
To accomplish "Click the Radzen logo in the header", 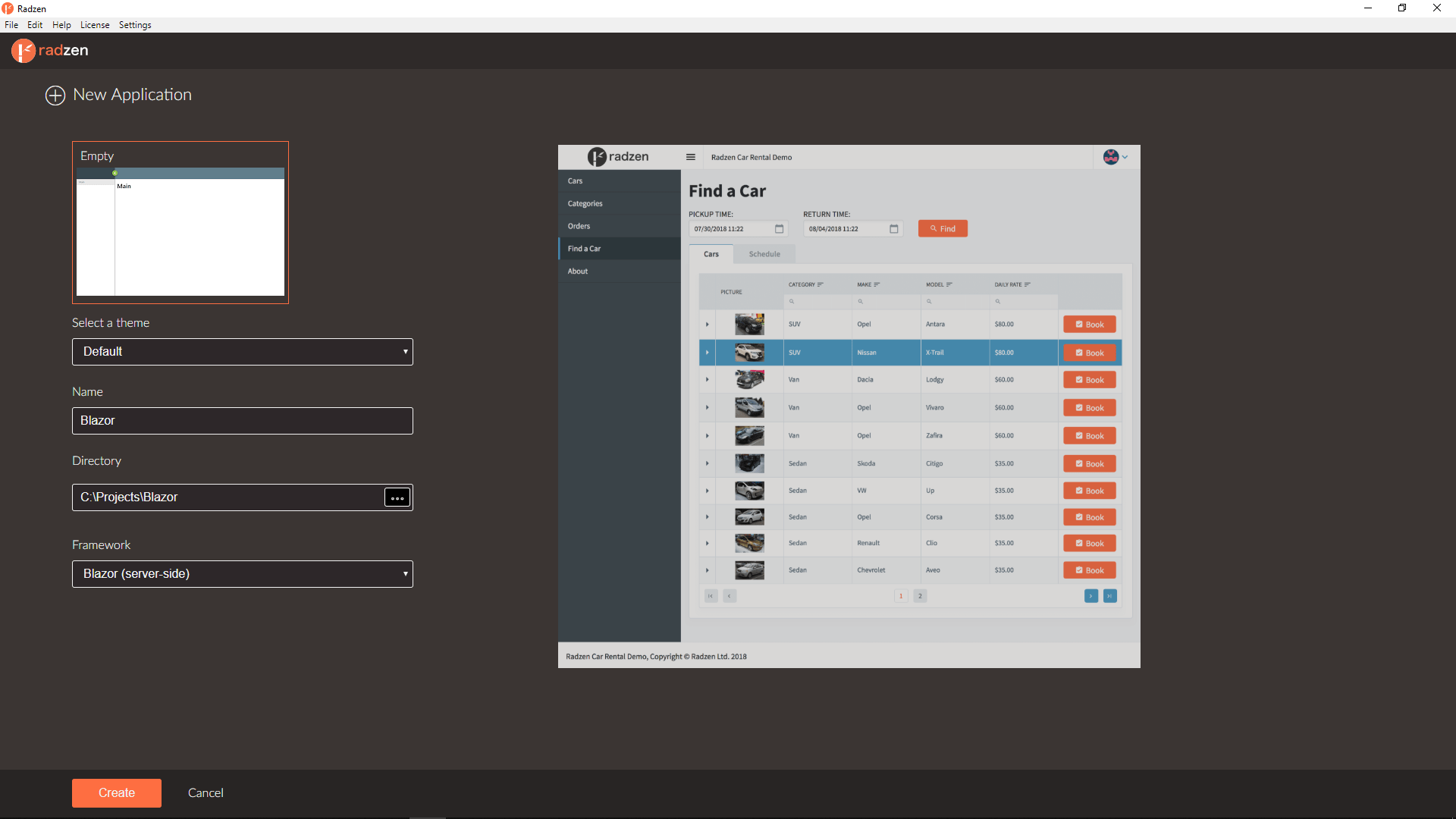I will coord(50,51).
